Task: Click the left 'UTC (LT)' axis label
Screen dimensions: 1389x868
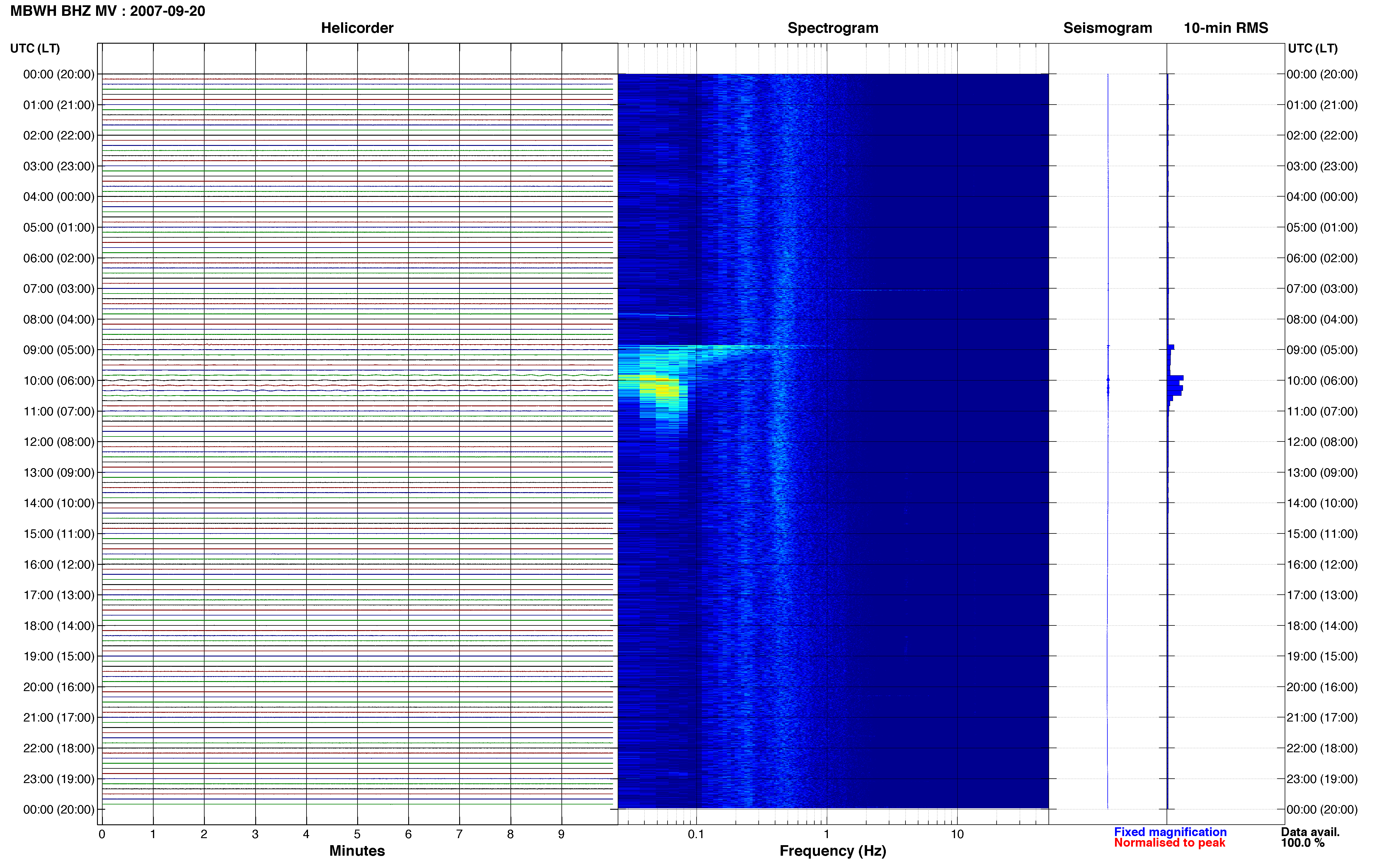Action: coord(35,48)
